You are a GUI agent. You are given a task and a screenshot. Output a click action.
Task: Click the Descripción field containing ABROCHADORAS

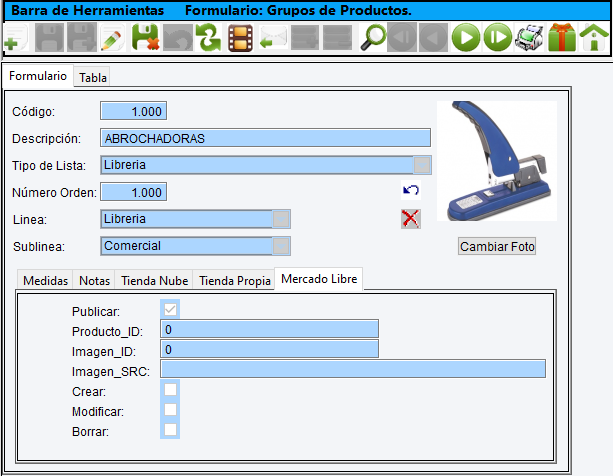pyautogui.click(x=265, y=138)
